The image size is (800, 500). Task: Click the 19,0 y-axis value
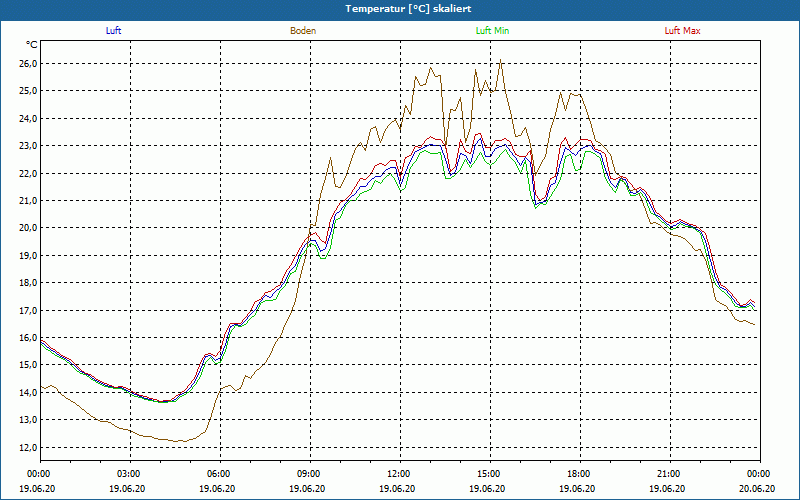point(29,256)
